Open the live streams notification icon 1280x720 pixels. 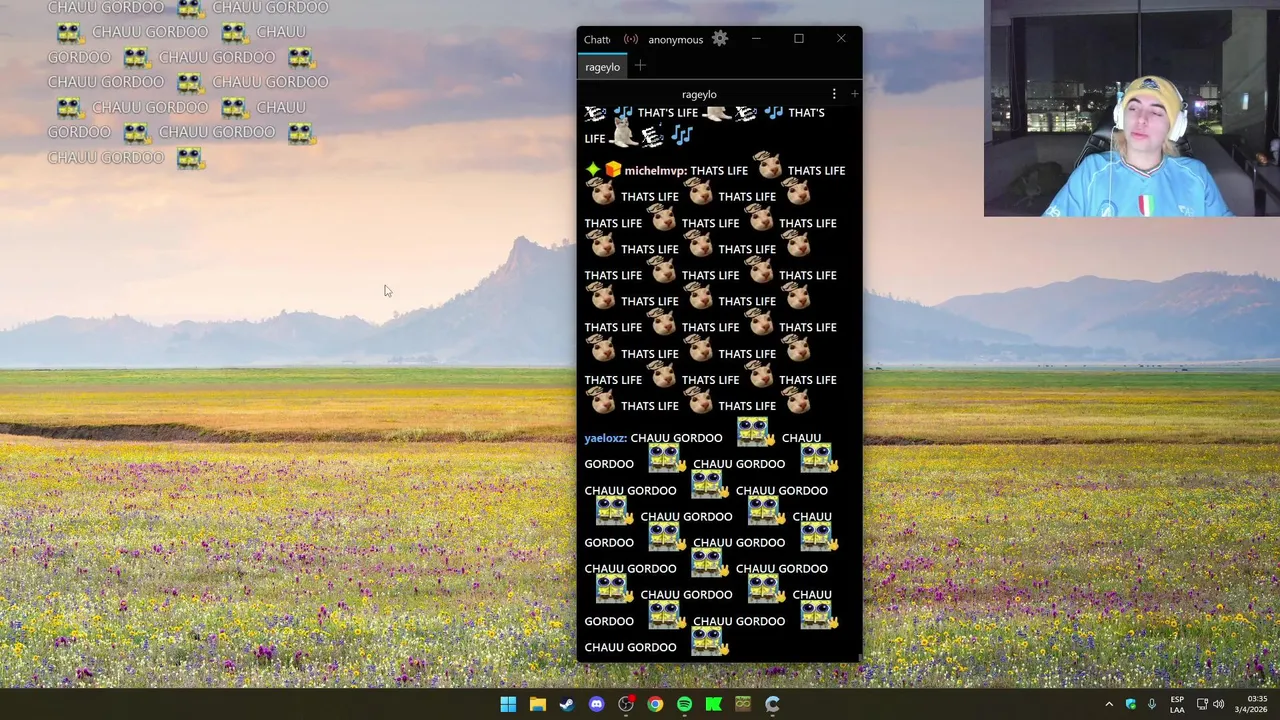(x=630, y=39)
